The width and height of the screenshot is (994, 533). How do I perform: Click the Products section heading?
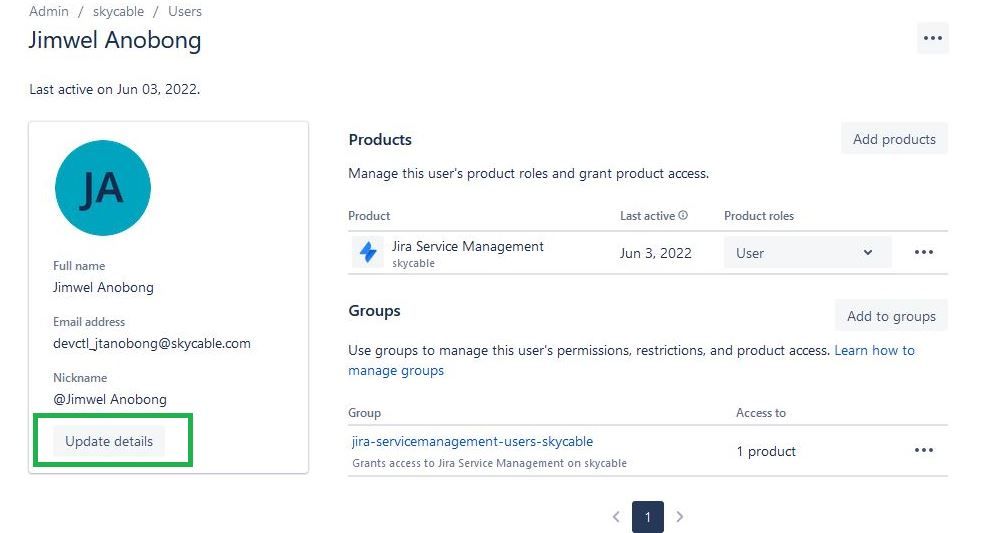[x=380, y=139]
